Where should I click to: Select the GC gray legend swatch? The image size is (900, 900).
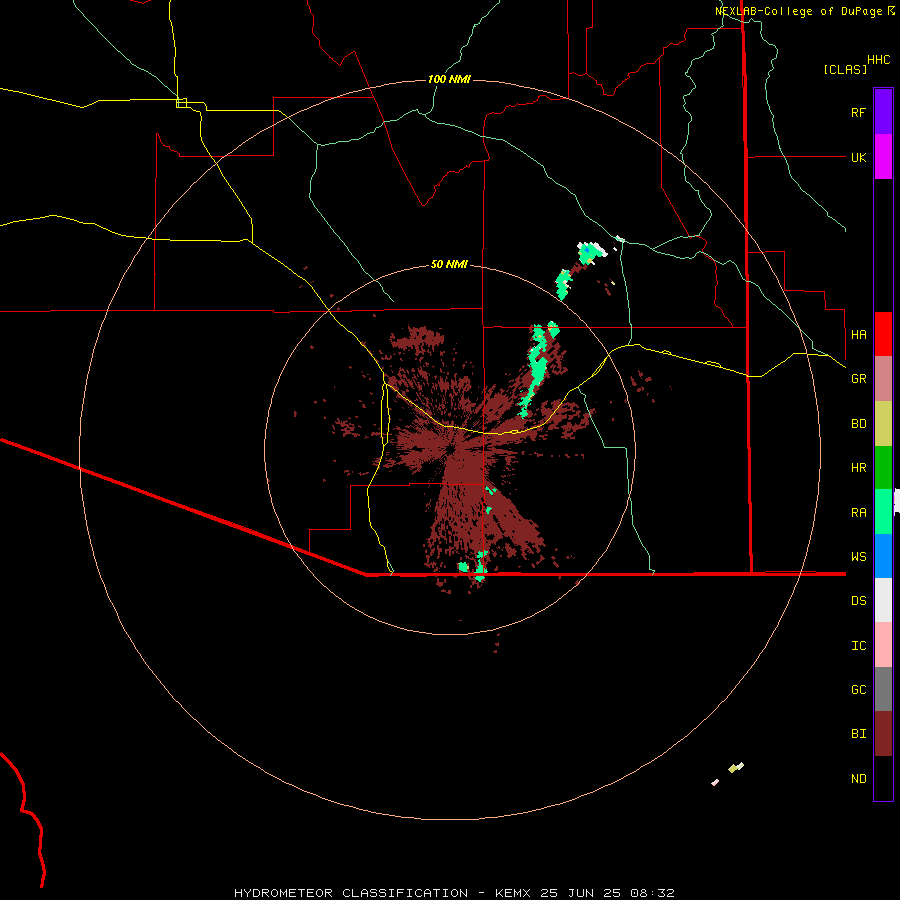click(883, 689)
